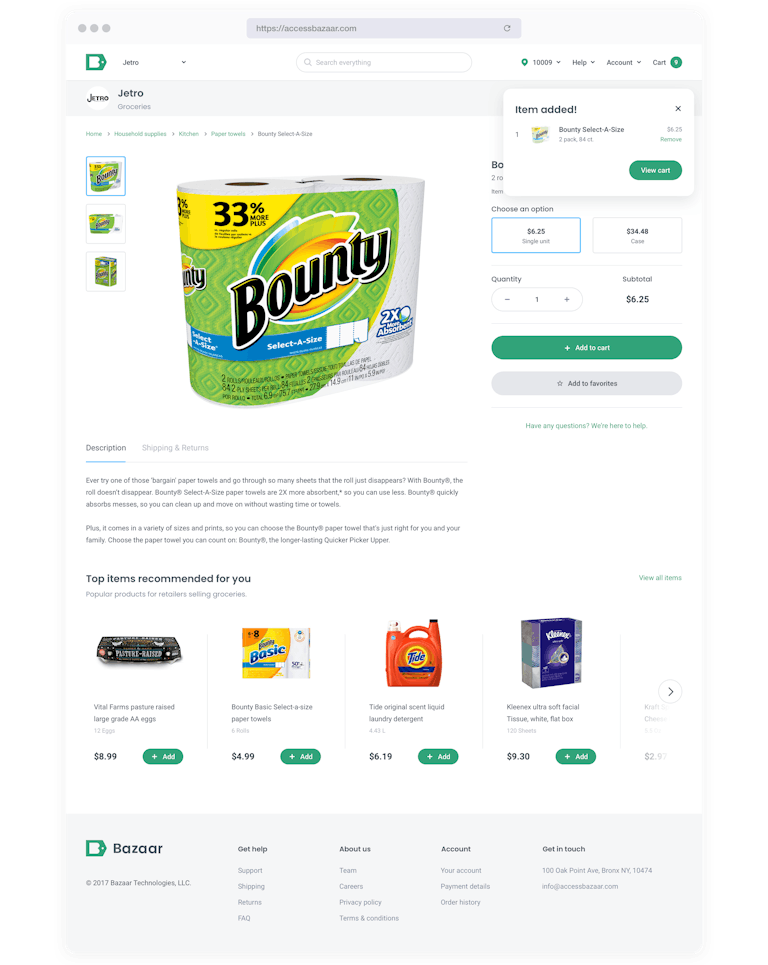This screenshot has height=965, width=768.
Task: Click the Search everything field
Action: coord(384,62)
